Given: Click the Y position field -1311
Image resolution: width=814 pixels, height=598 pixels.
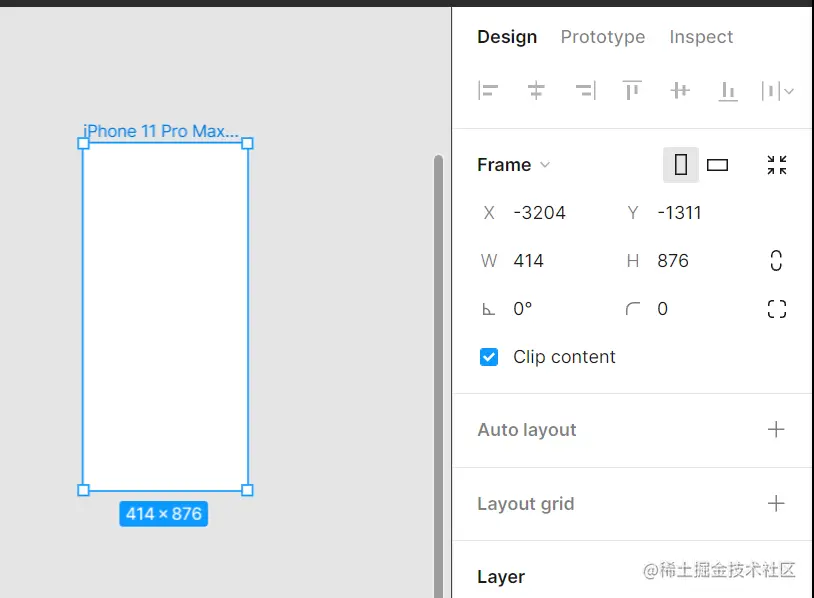Looking at the screenshot, I should pyautogui.click(x=680, y=213).
